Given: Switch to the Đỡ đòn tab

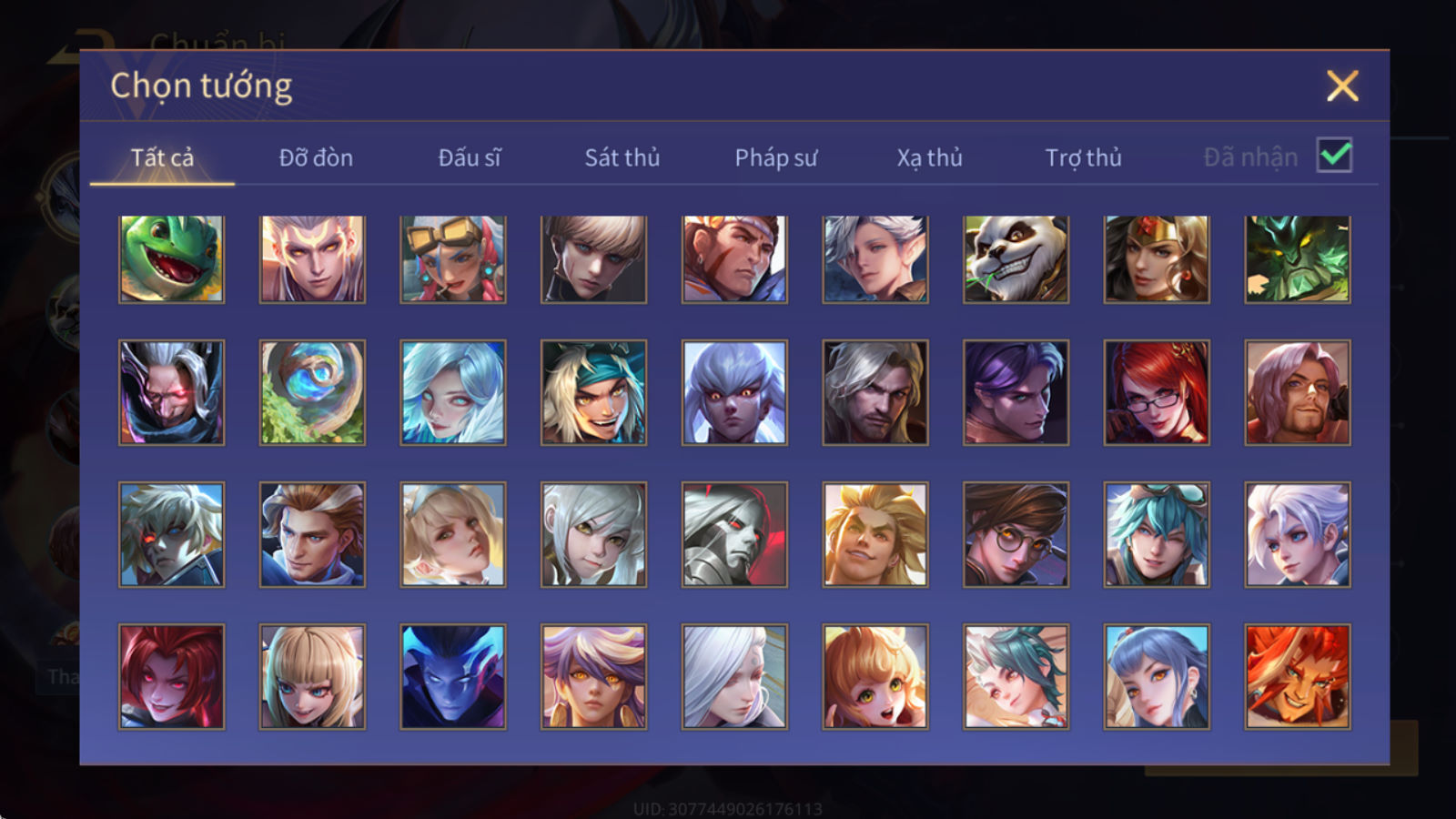Looking at the screenshot, I should point(316,157).
